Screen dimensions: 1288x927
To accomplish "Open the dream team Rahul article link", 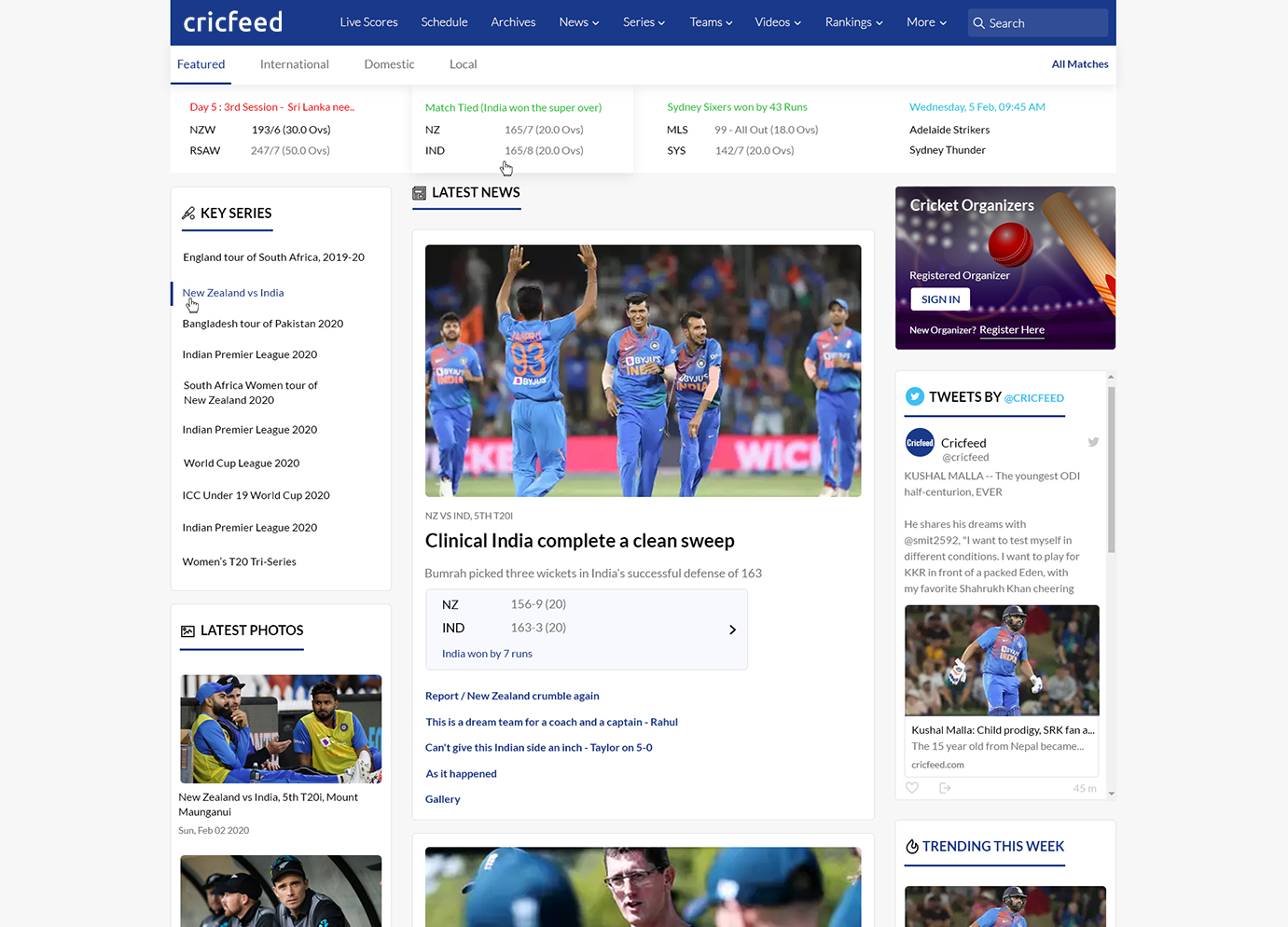I will pos(551,723).
